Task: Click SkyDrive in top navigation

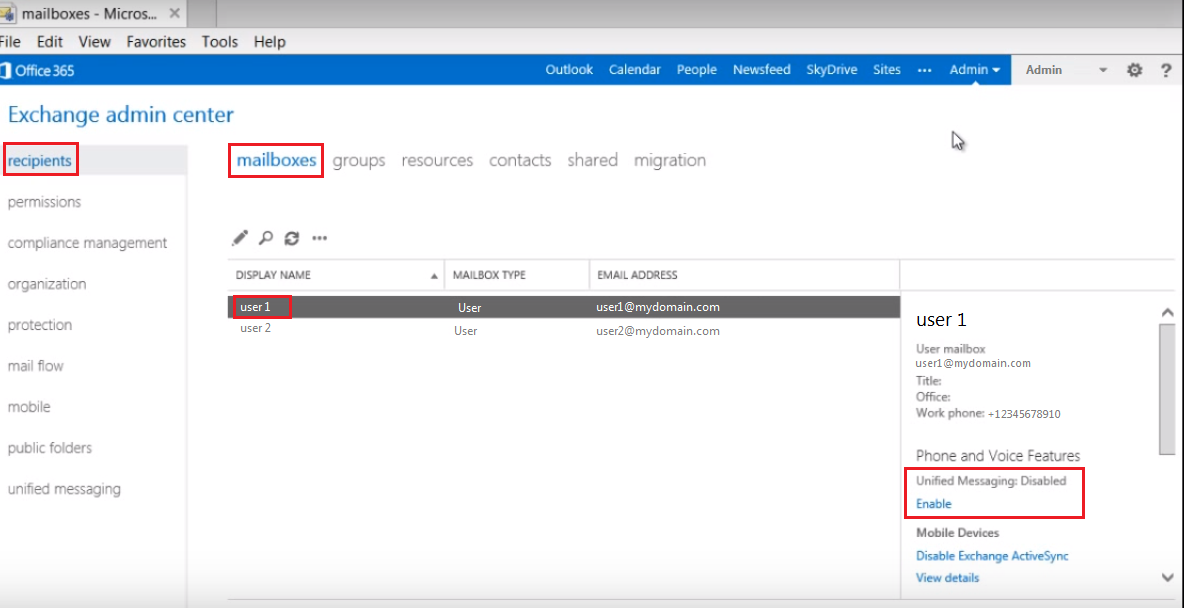Action: (832, 69)
